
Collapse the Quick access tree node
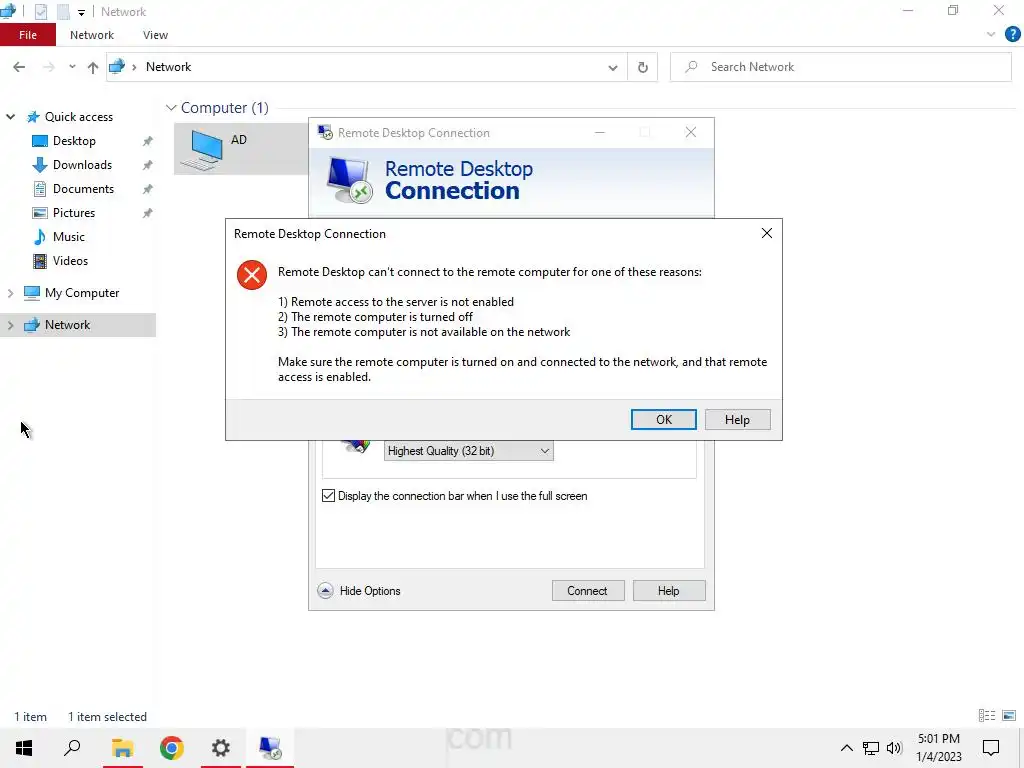pos(10,117)
